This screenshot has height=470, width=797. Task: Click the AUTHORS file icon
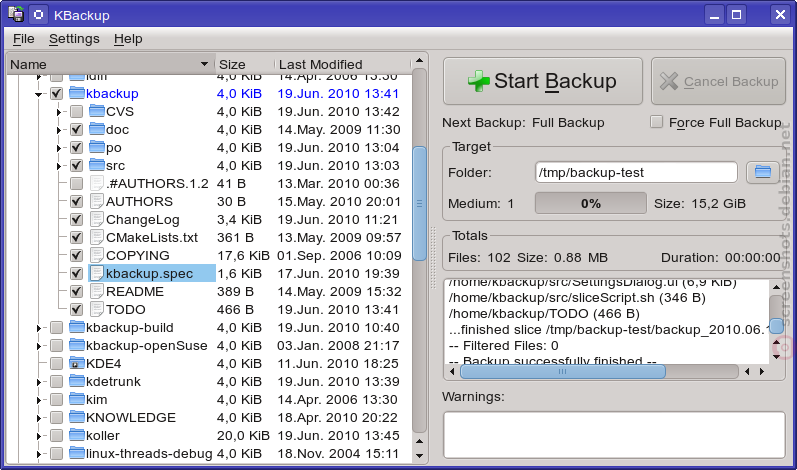pos(97,201)
